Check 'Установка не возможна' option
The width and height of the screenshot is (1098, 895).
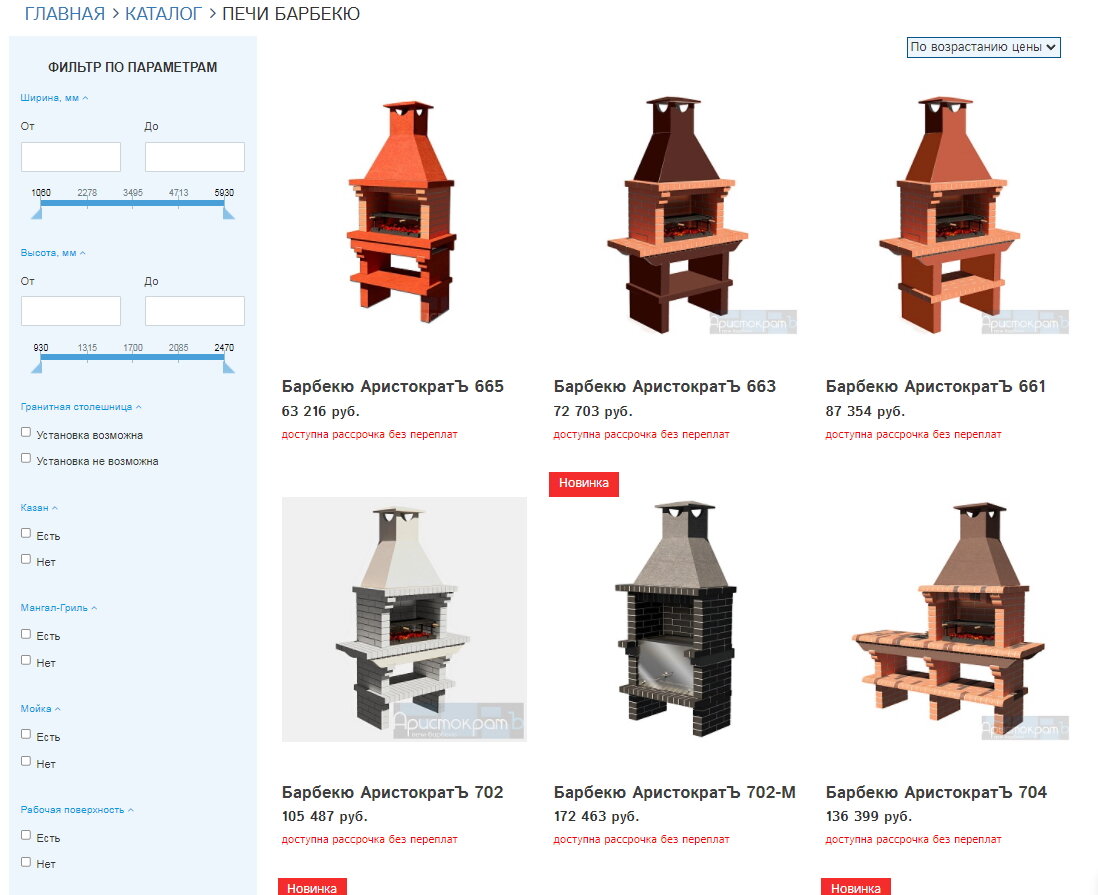(26, 459)
